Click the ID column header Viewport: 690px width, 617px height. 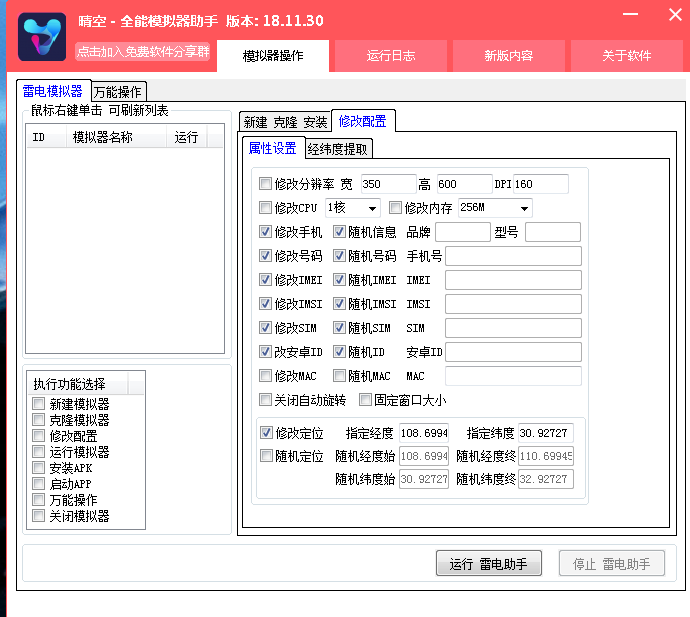[x=46, y=137]
